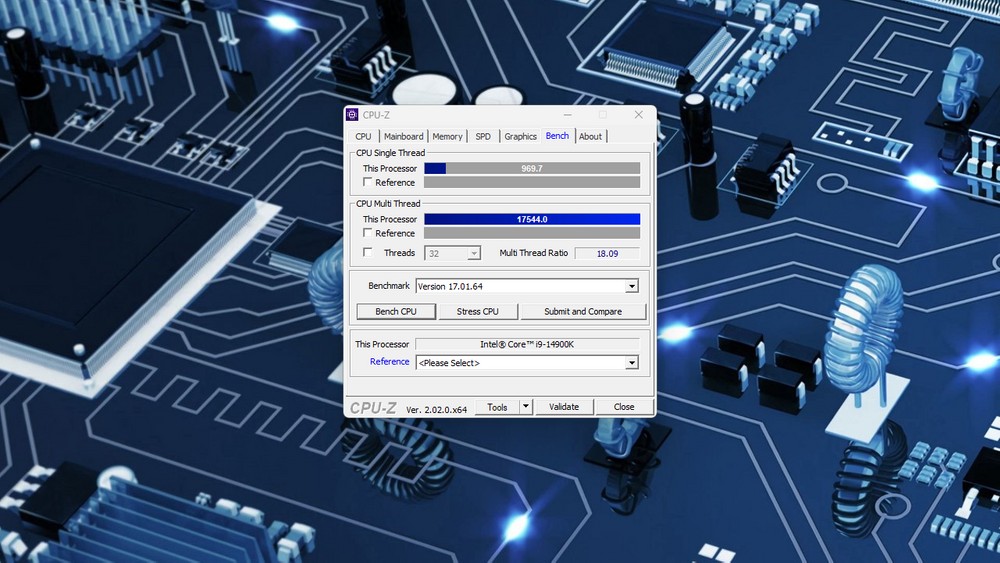Close the CPU-Z window via title bar X
The height and width of the screenshot is (563, 1000).
click(x=638, y=115)
